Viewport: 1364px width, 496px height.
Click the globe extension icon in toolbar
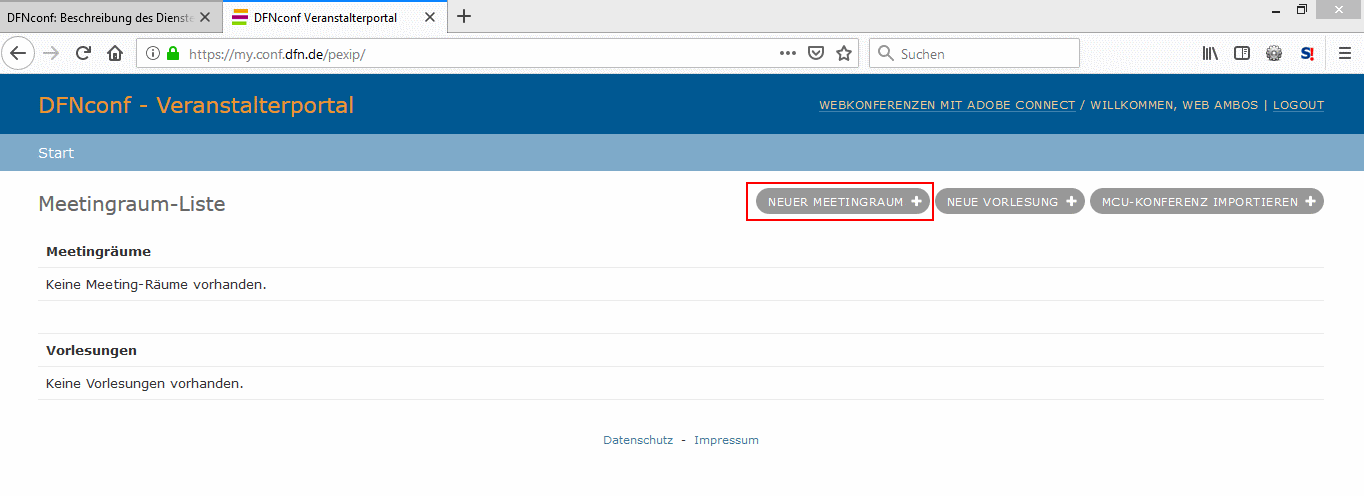pos(1274,54)
